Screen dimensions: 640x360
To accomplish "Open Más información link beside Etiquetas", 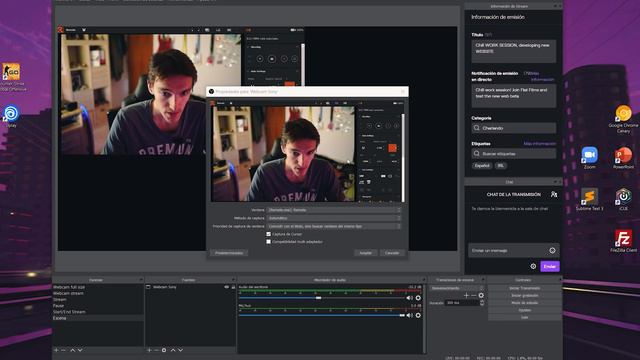I will [x=540, y=144].
